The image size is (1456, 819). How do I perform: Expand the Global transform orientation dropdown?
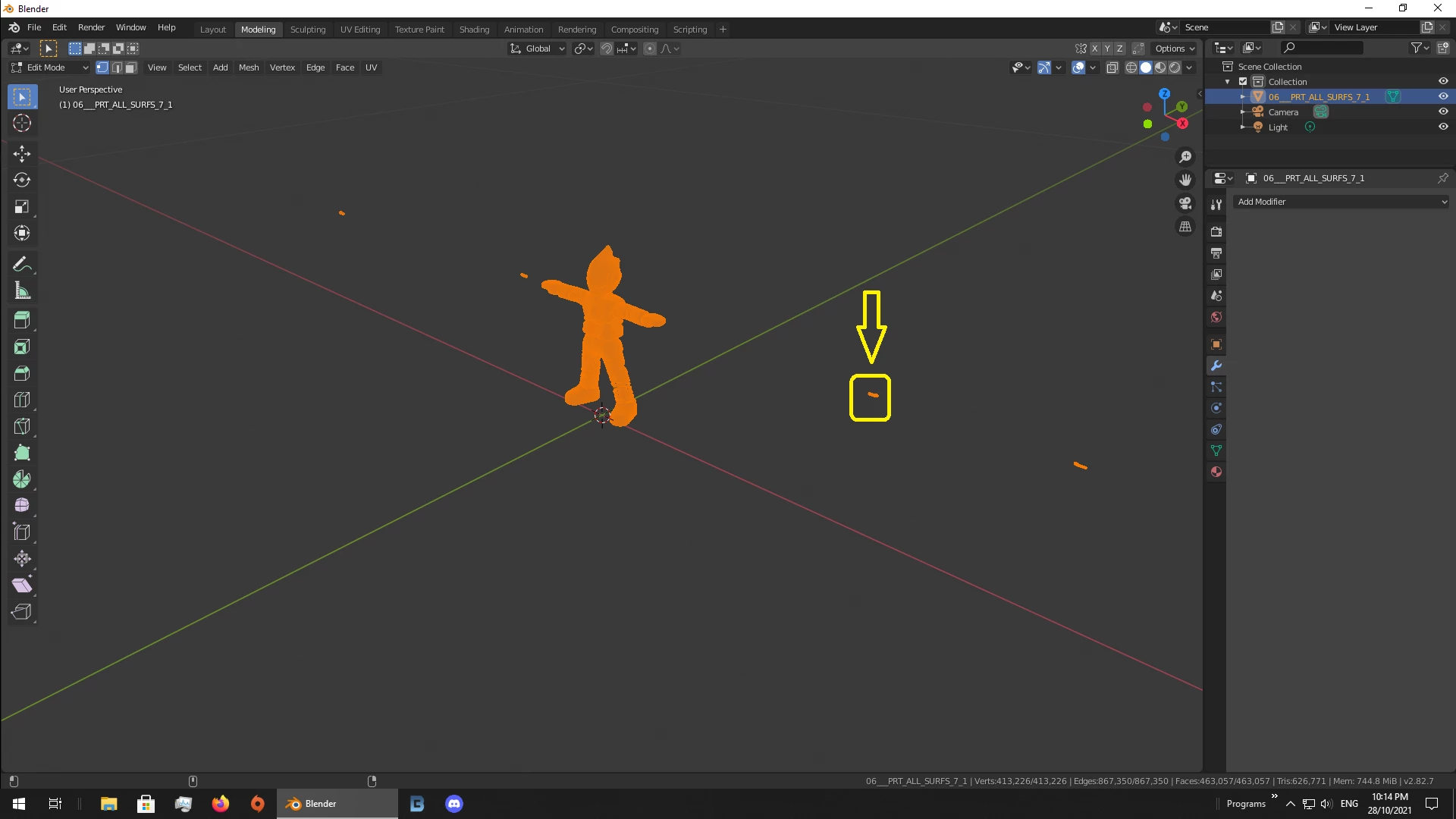[x=538, y=49]
